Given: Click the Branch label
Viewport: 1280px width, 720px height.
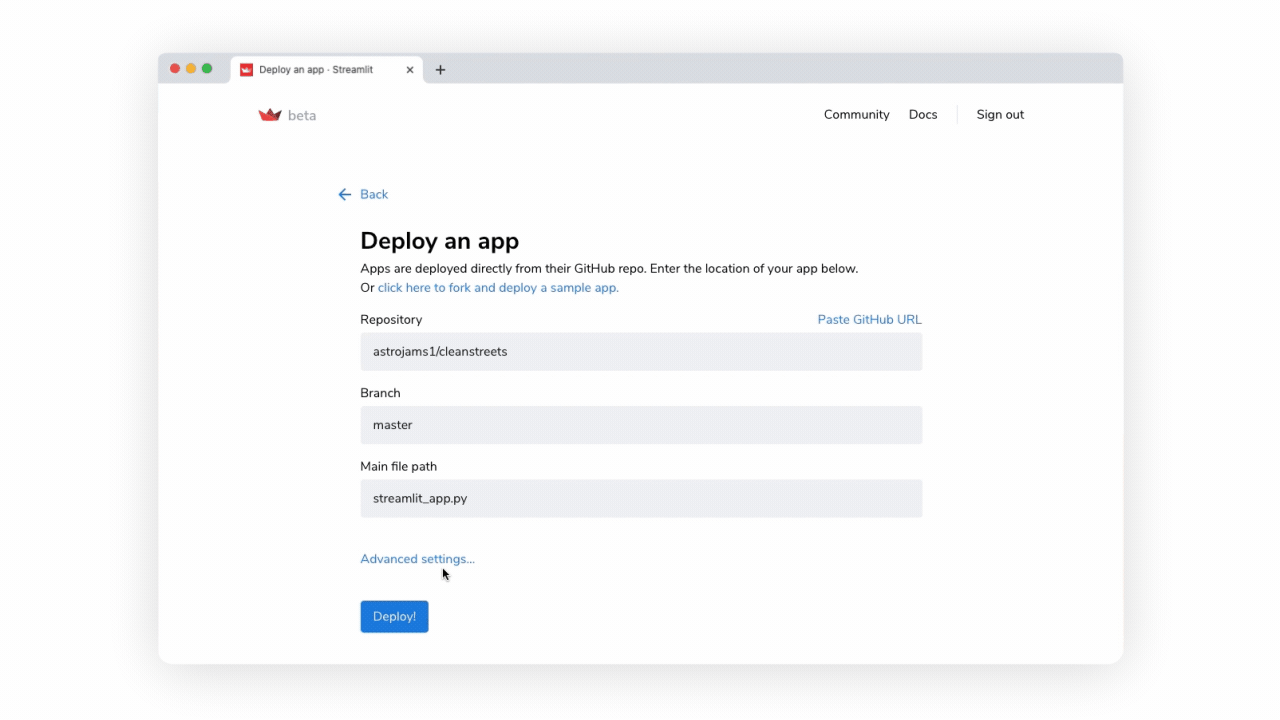Looking at the screenshot, I should click(x=380, y=393).
